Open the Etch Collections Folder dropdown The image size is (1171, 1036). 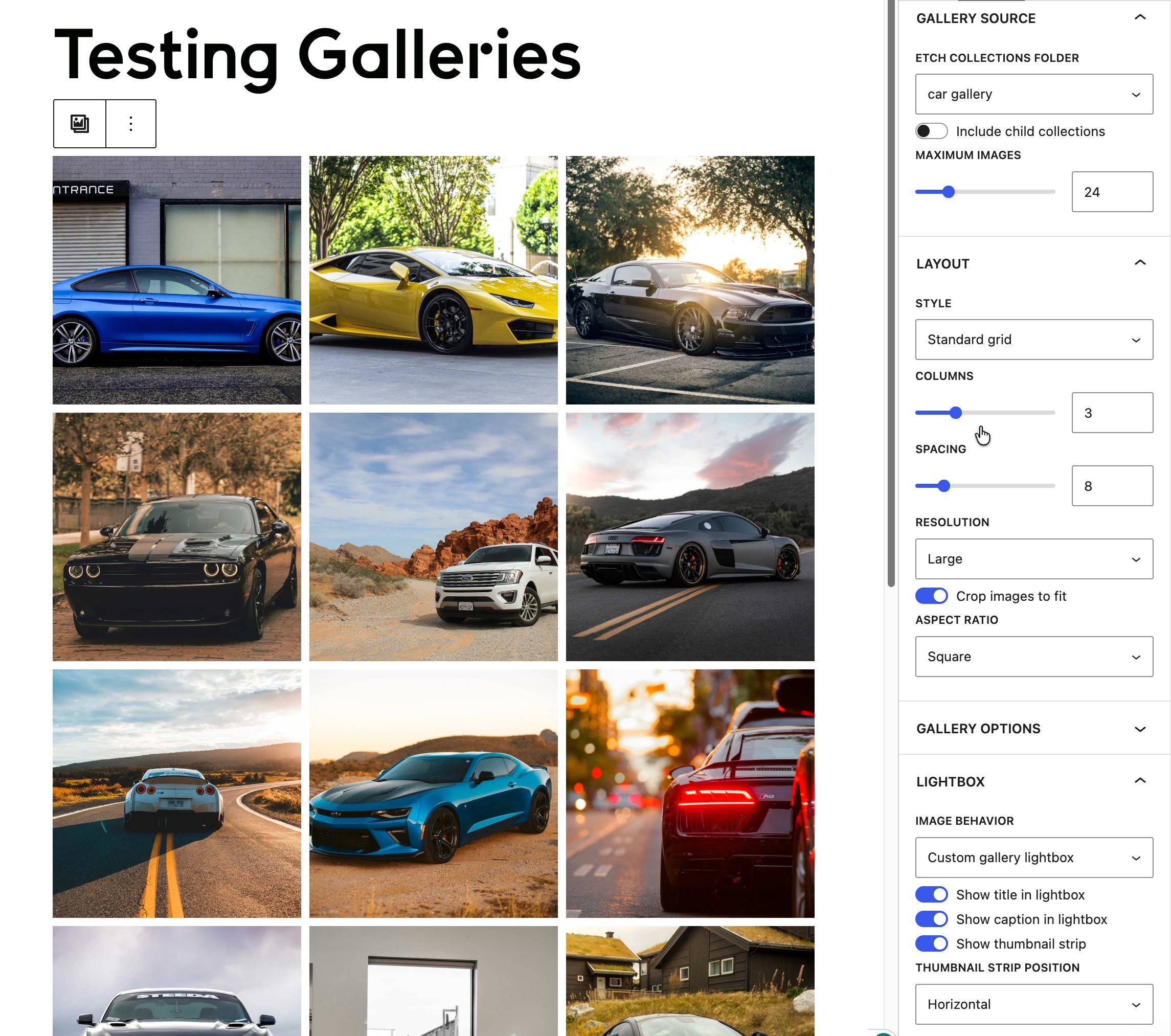tap(1034, 94)
